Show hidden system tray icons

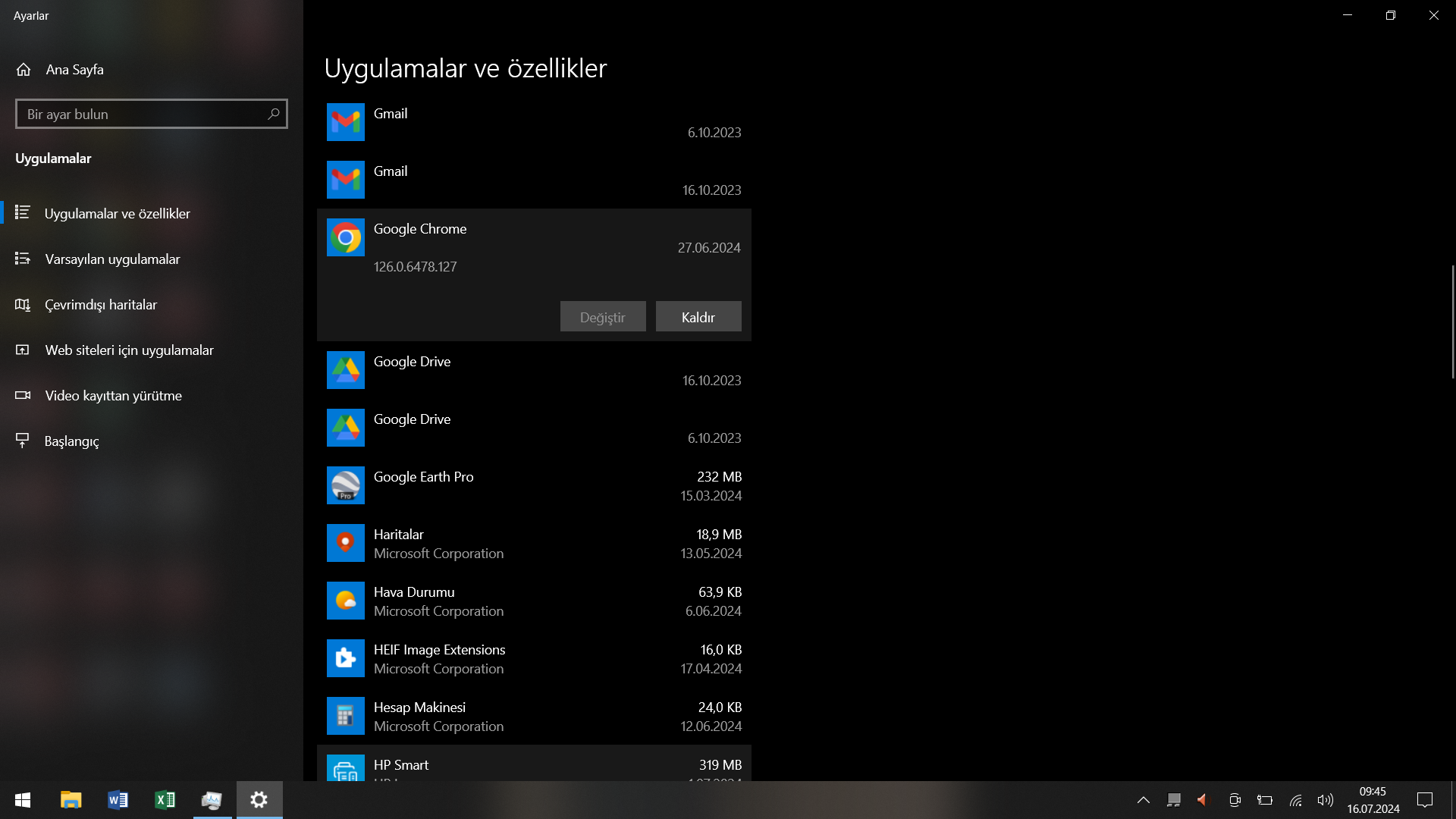[1143, 800]
